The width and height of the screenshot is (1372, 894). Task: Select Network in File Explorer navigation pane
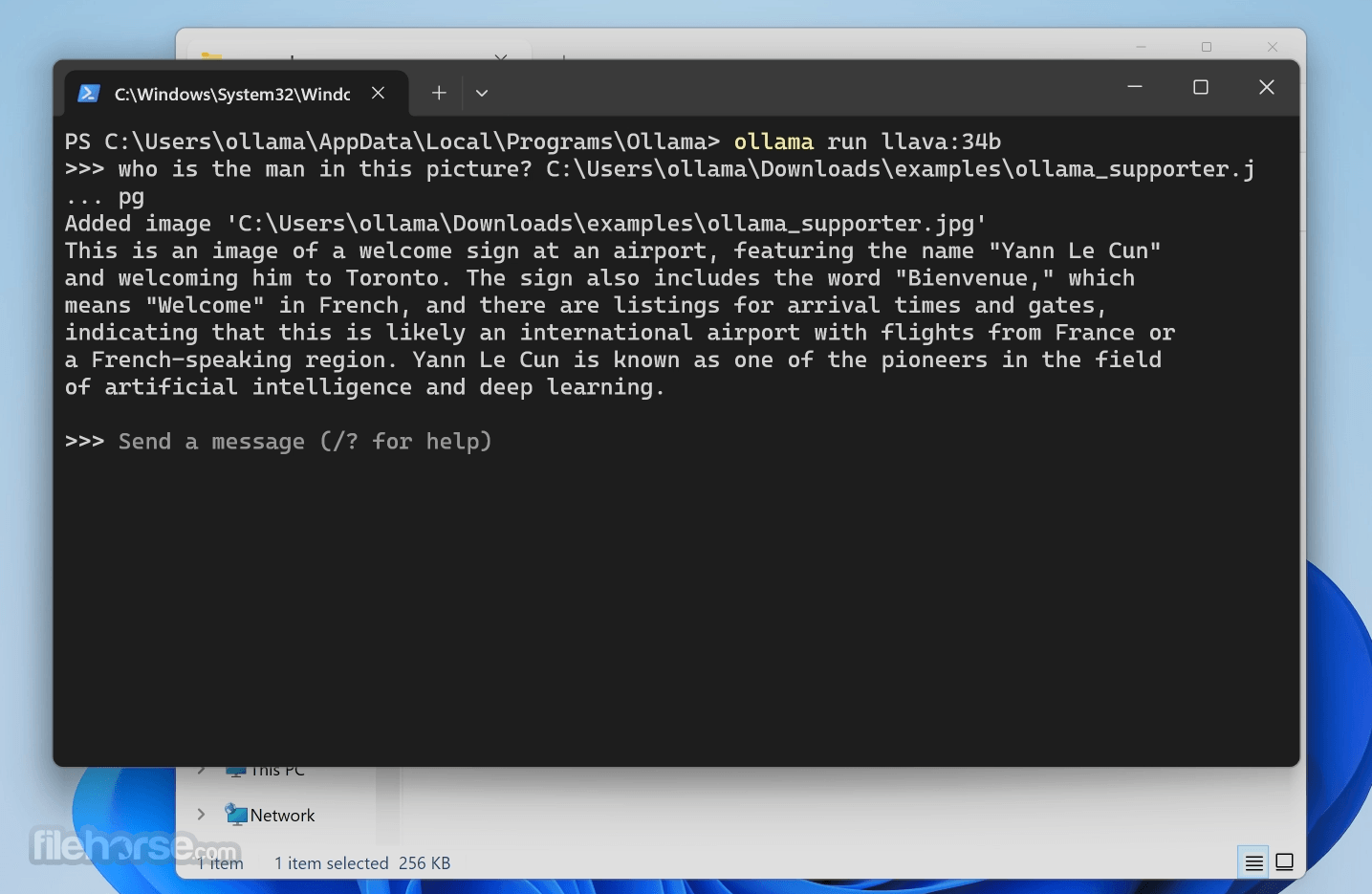pyautogui.click(x=282, y=816)
